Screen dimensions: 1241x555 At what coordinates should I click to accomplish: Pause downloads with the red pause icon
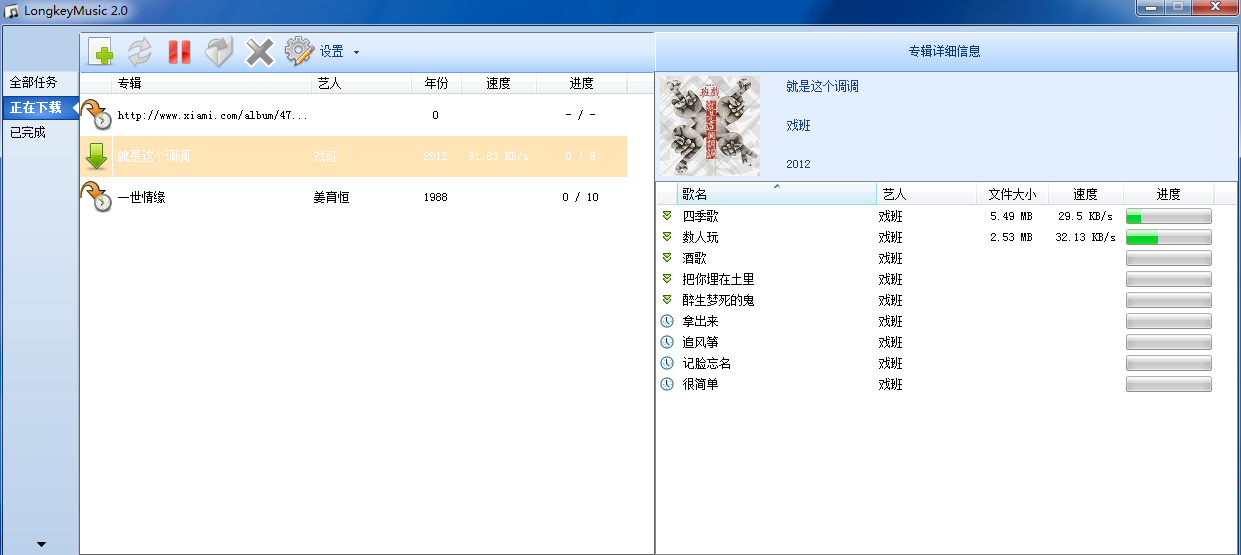click(180, 52)
